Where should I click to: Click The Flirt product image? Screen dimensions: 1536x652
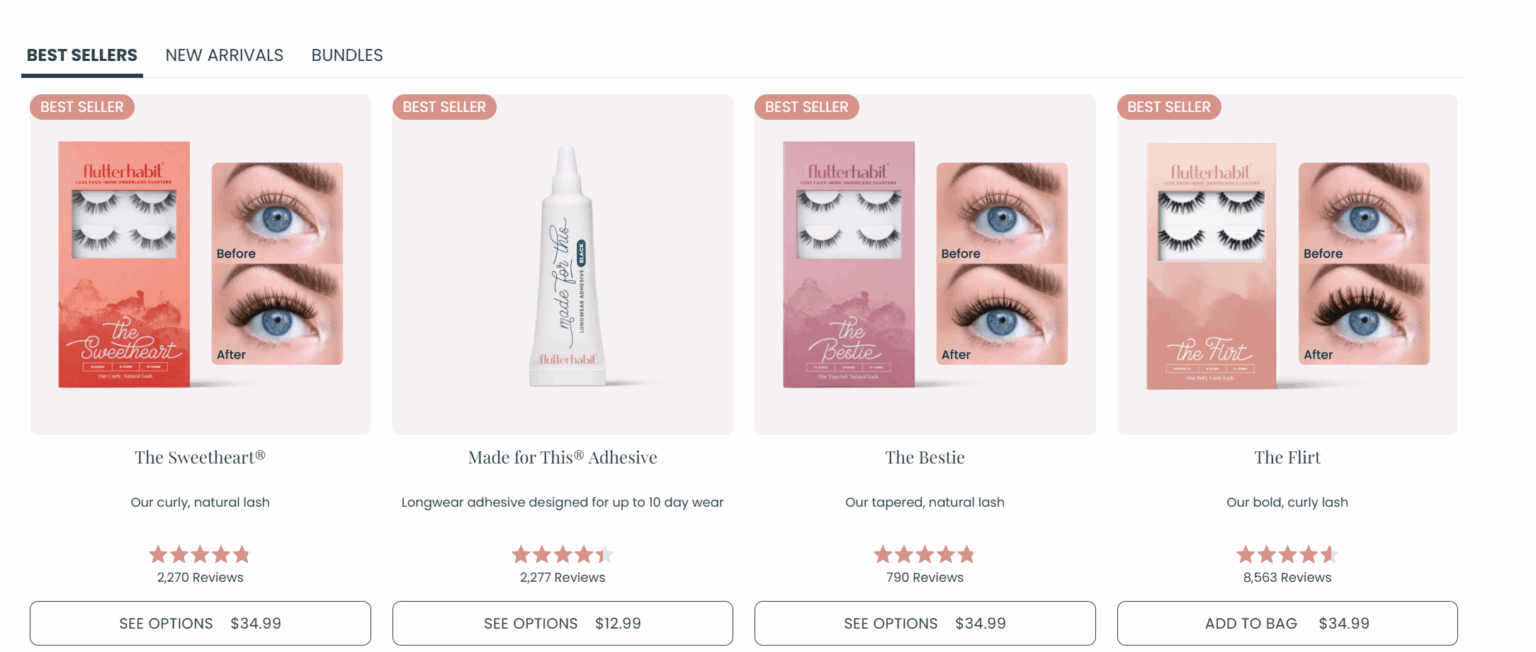[x=1287, y=265]
